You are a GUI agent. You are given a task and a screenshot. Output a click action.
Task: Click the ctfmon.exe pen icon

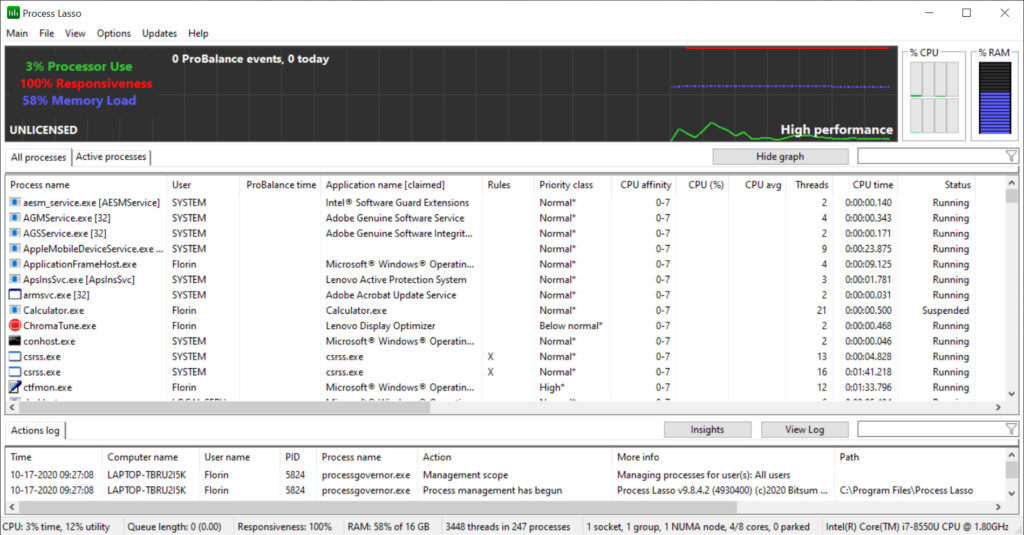[14, 387]
